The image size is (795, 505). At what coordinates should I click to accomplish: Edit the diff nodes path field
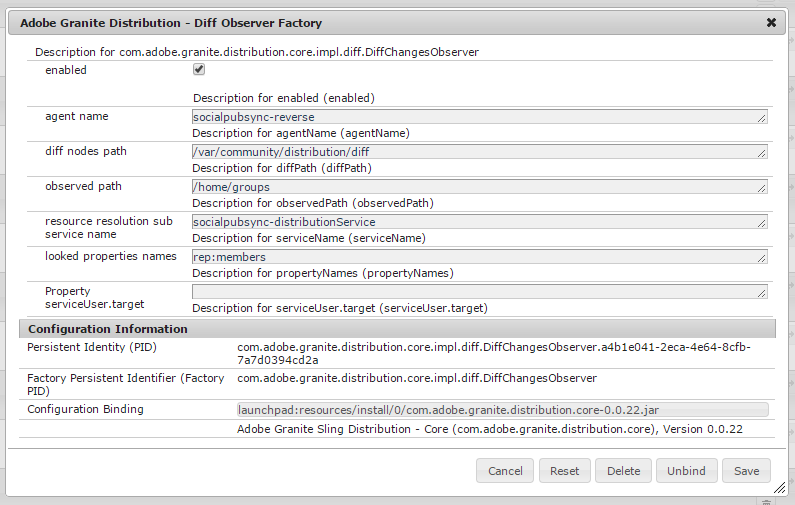pyautogui.click(x=480, y=152)
